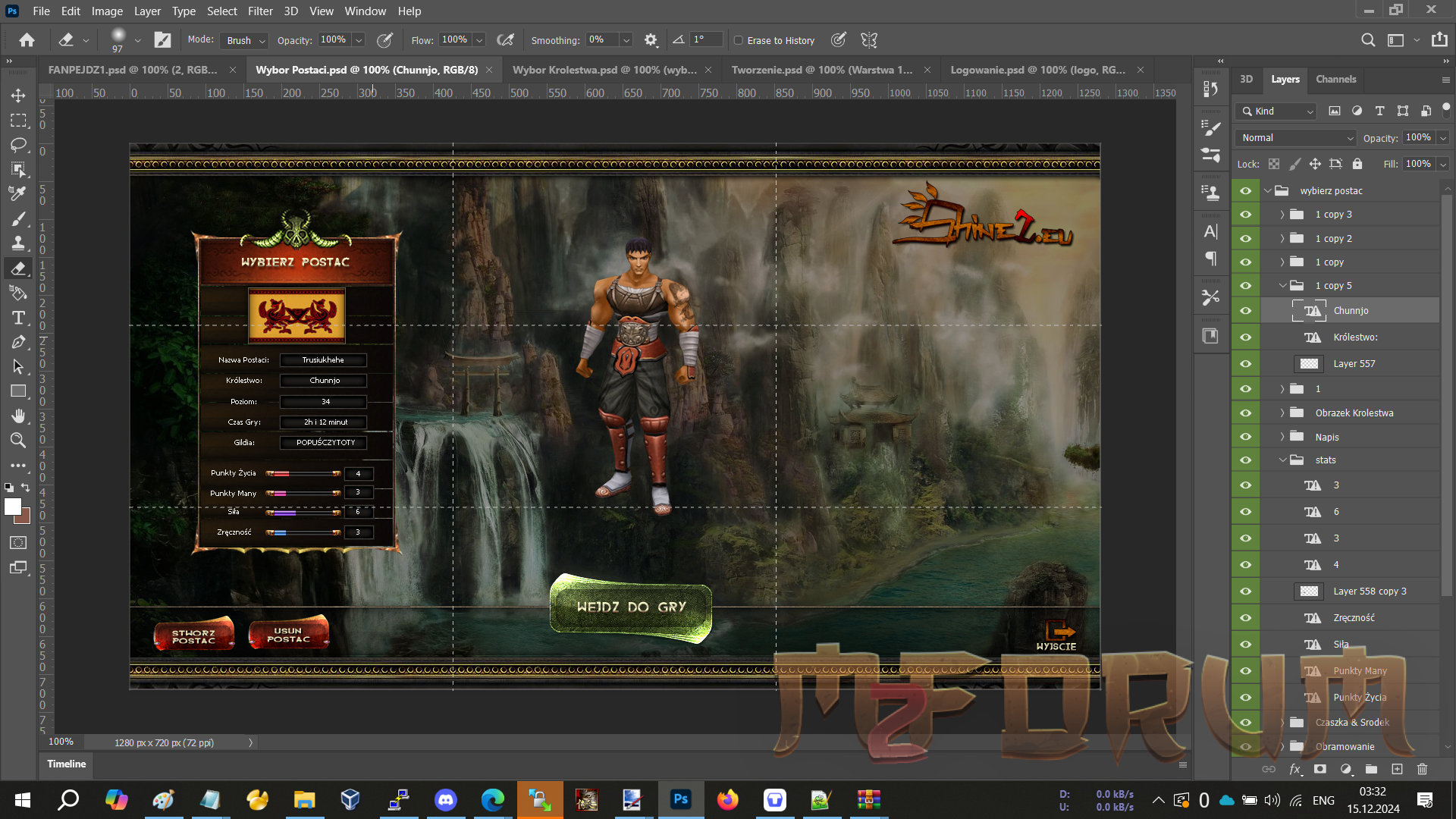1456x819 pixels.
Task: Toggle visibility of Layer 557
Action: [1245, 364]
